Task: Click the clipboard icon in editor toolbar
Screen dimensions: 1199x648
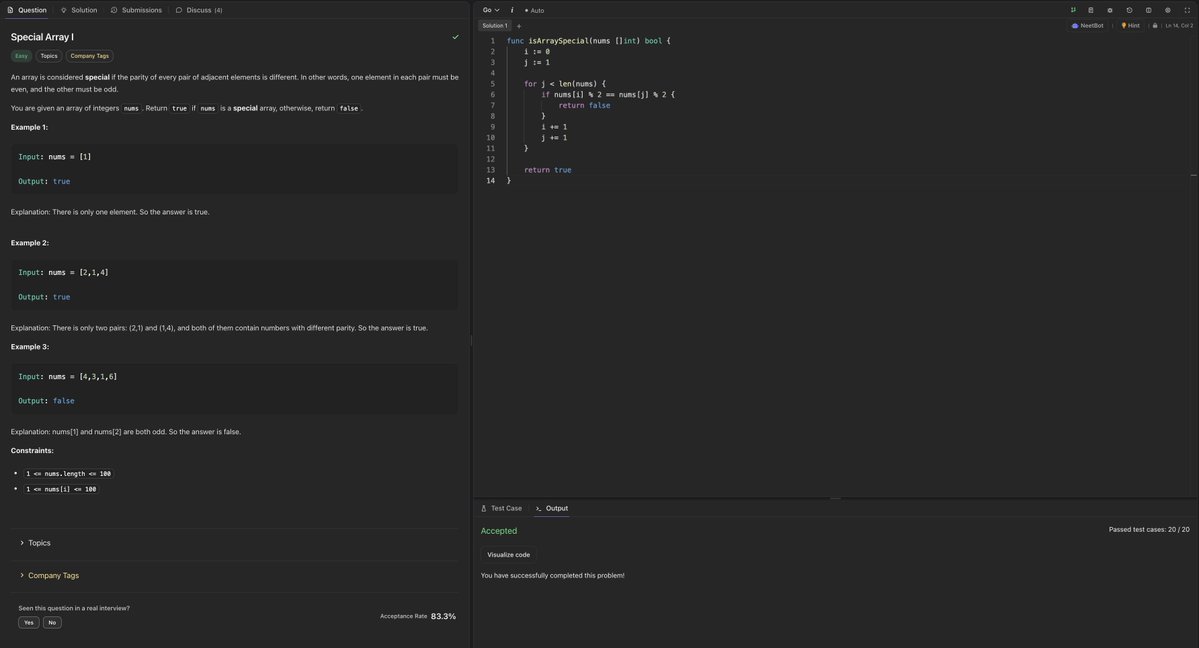Action: 1090,10
